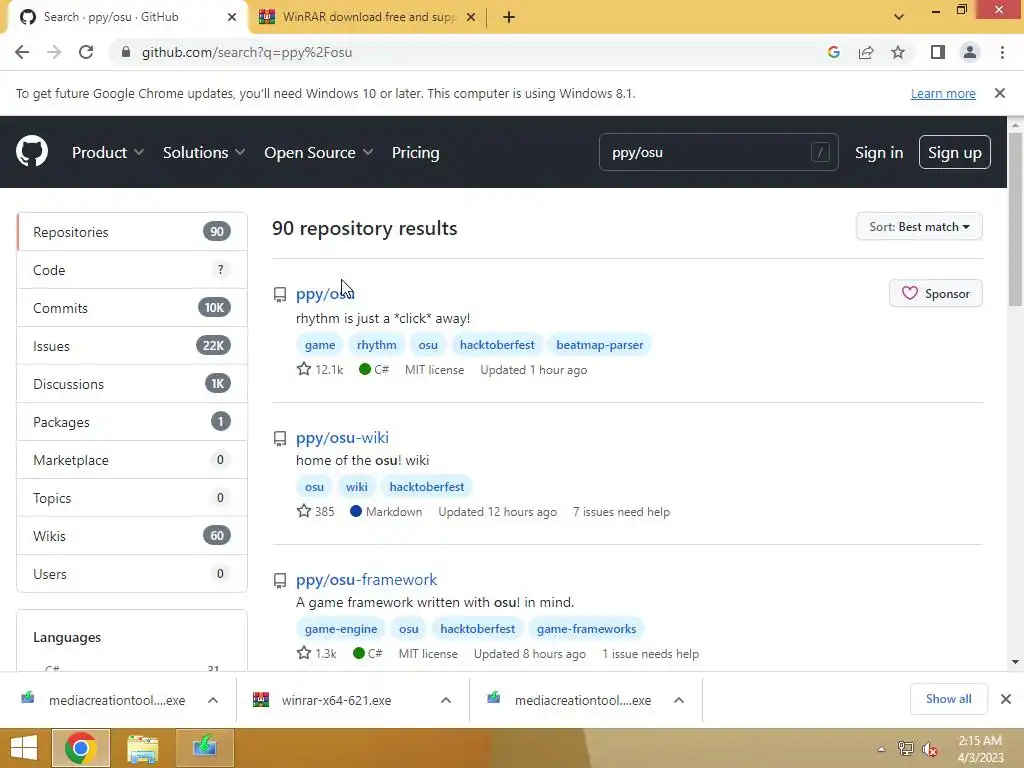Viewport: 1024px width, 768px height.
Task: Click the repo icon beside ppy/osu-framework
Action: [280, 580]
